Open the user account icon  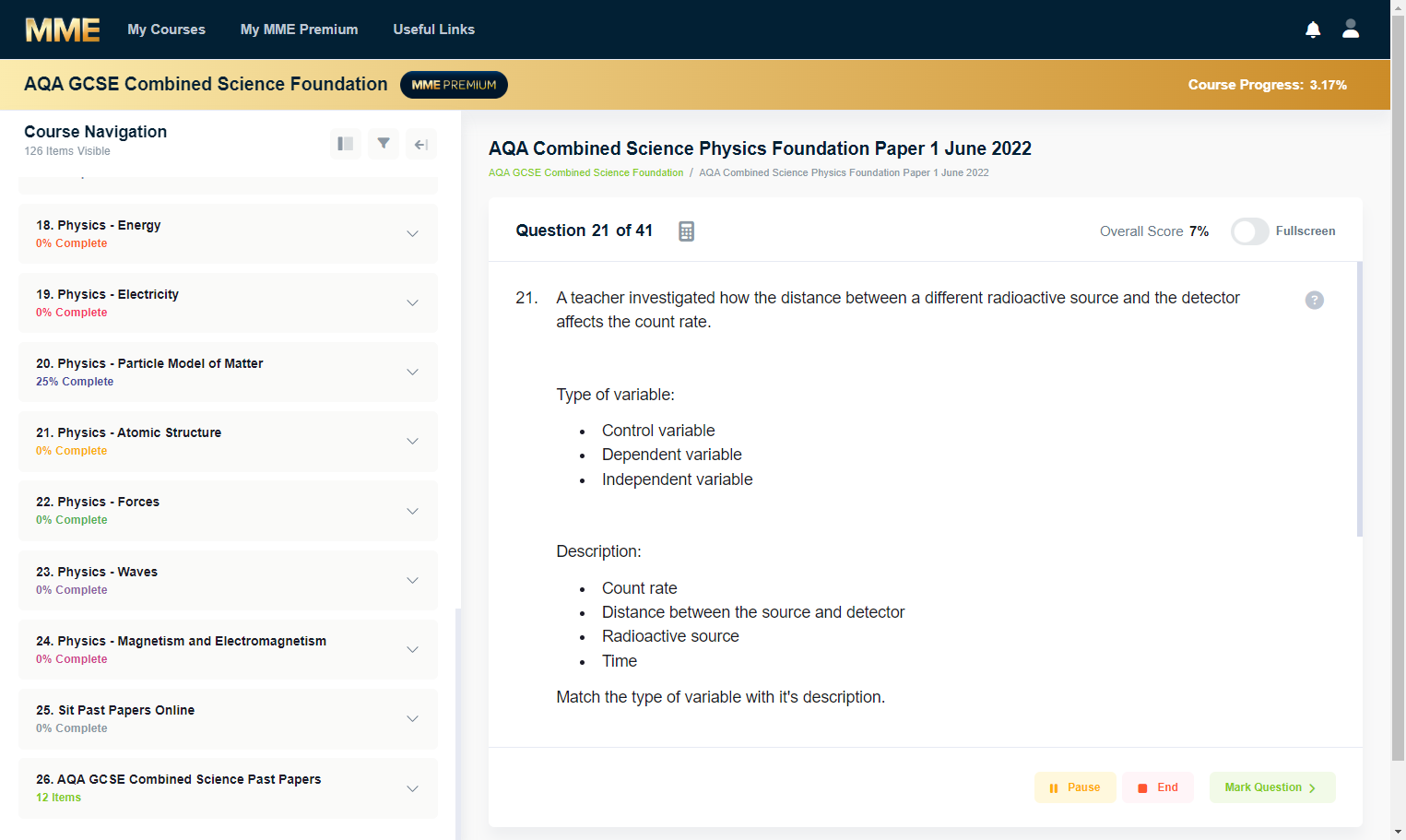coord(1351,29)
